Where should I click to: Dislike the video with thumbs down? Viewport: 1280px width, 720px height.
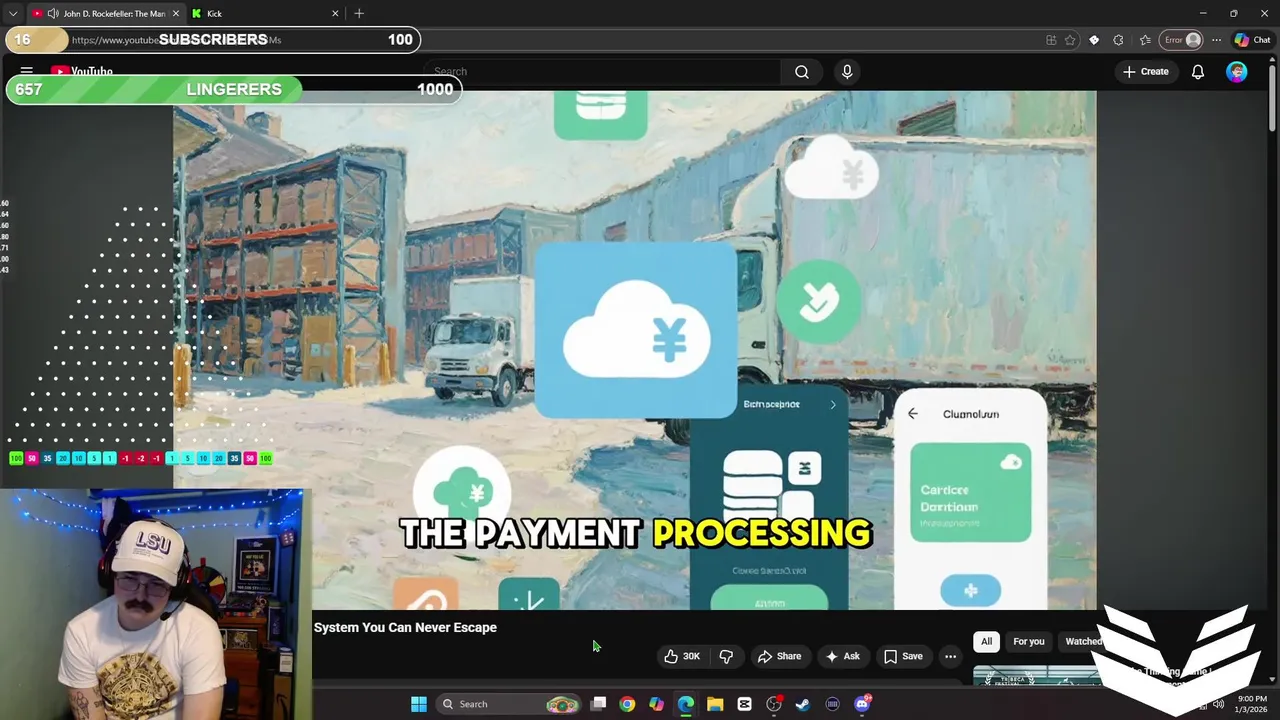click(x=726, y=656)
